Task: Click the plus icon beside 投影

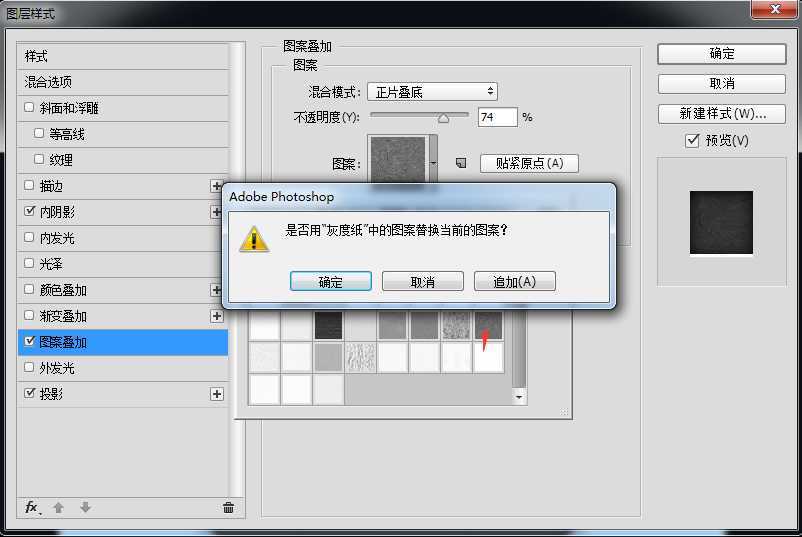Action: [x=217, y=394]
